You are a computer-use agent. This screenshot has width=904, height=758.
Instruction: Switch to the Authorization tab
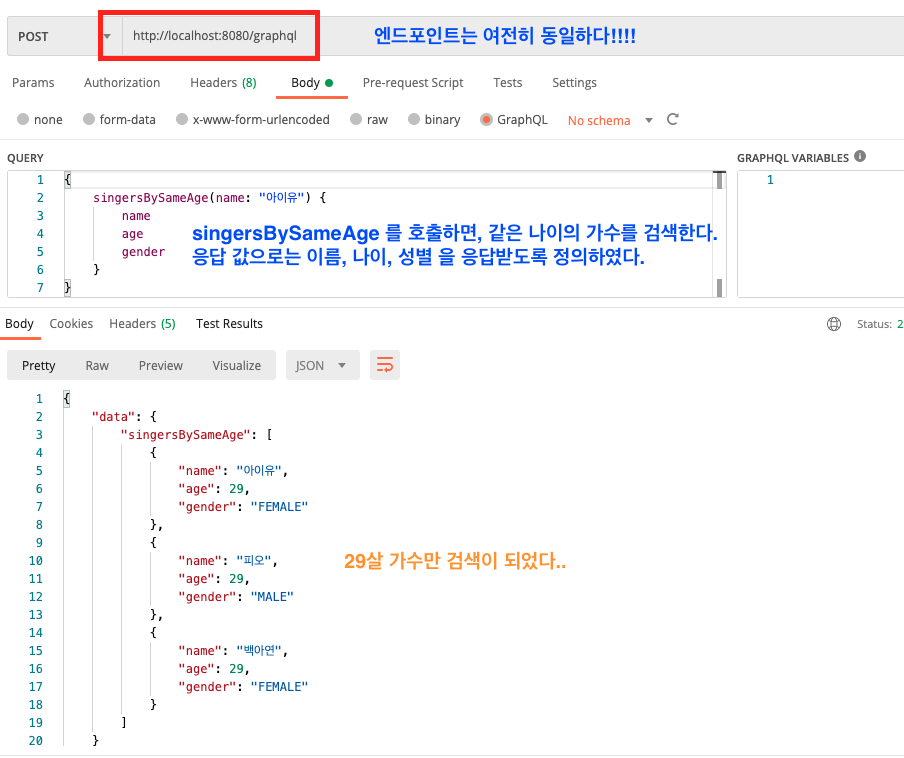tap(122, 83)
